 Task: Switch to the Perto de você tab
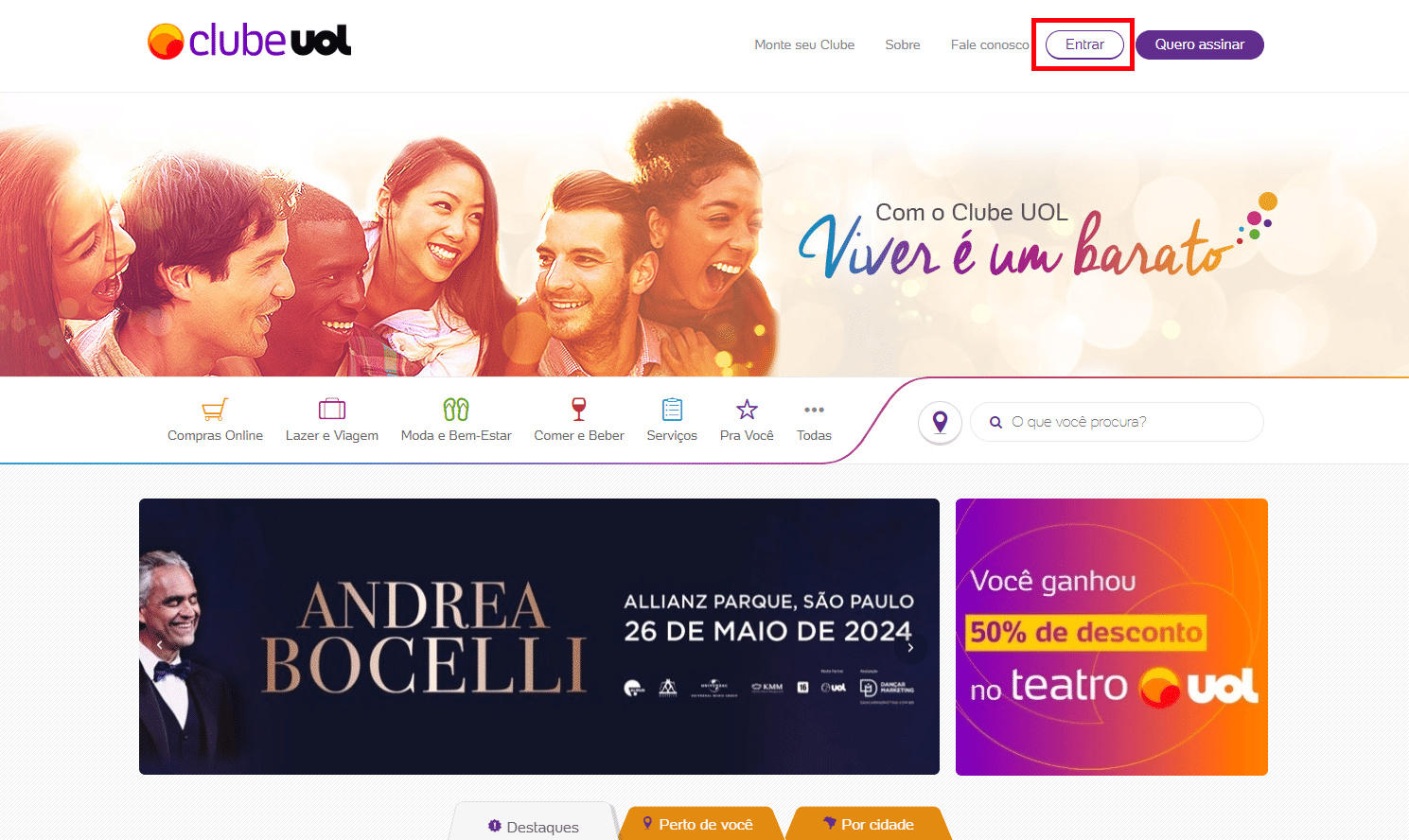(698, 824)
